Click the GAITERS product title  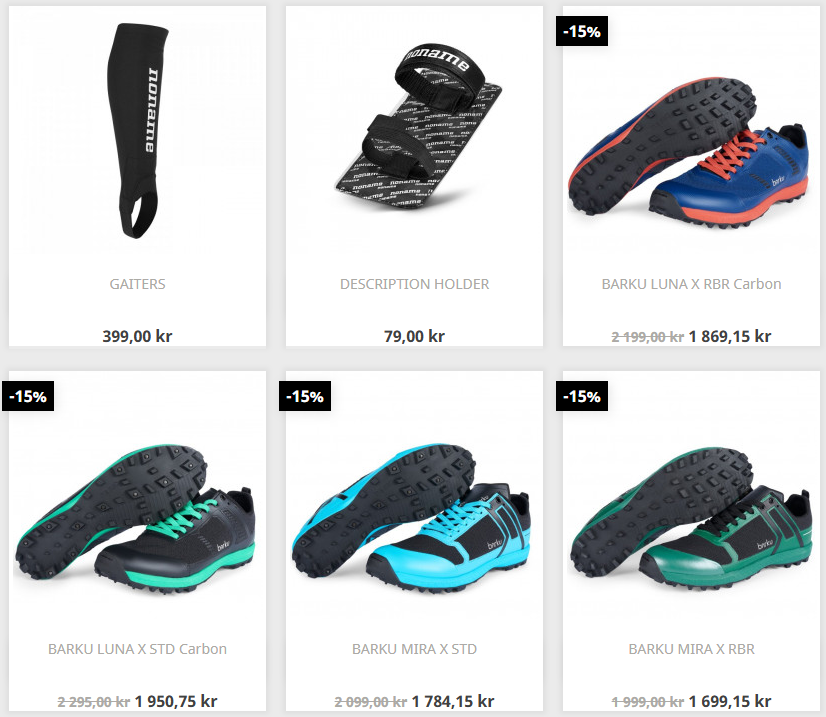137,284
